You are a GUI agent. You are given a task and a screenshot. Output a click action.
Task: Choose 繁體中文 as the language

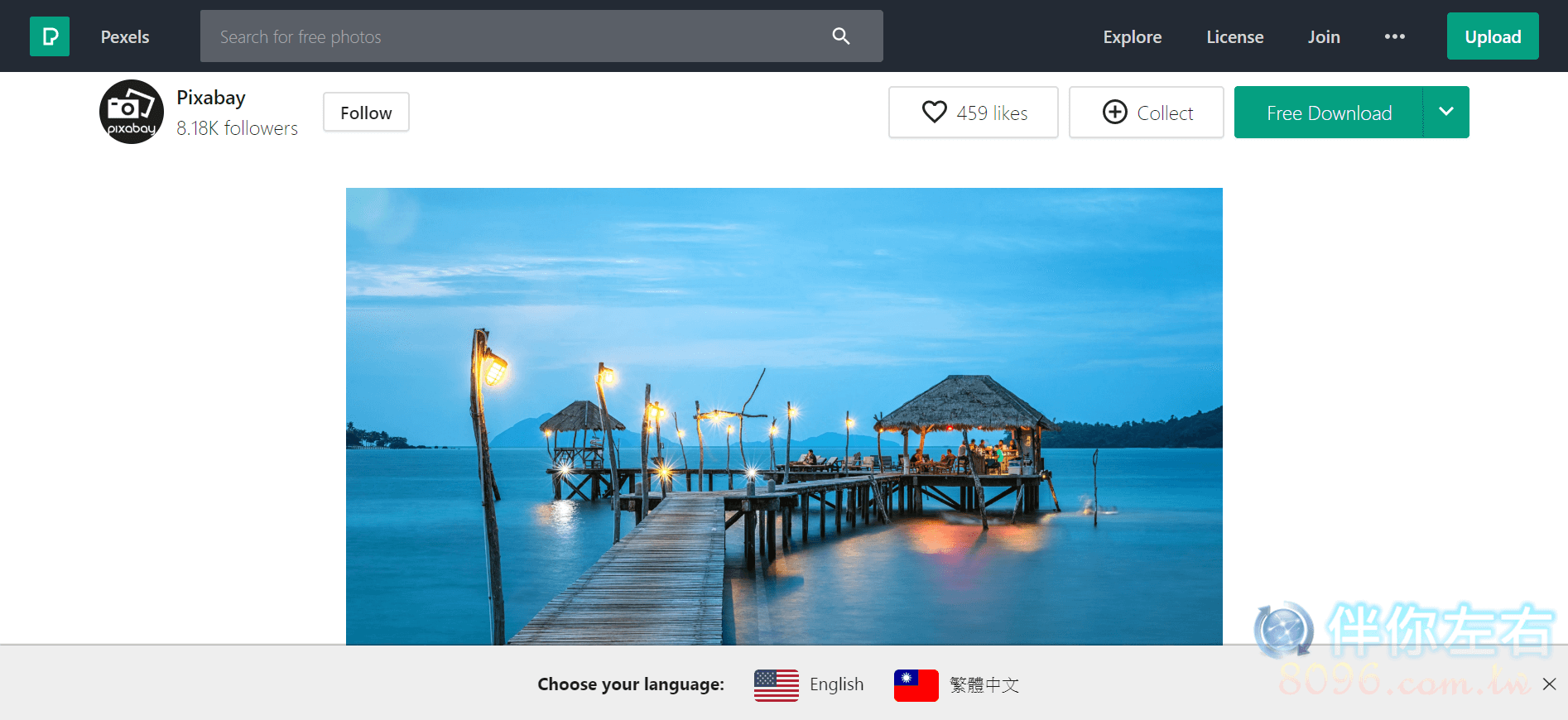click(x=984, y=685)
